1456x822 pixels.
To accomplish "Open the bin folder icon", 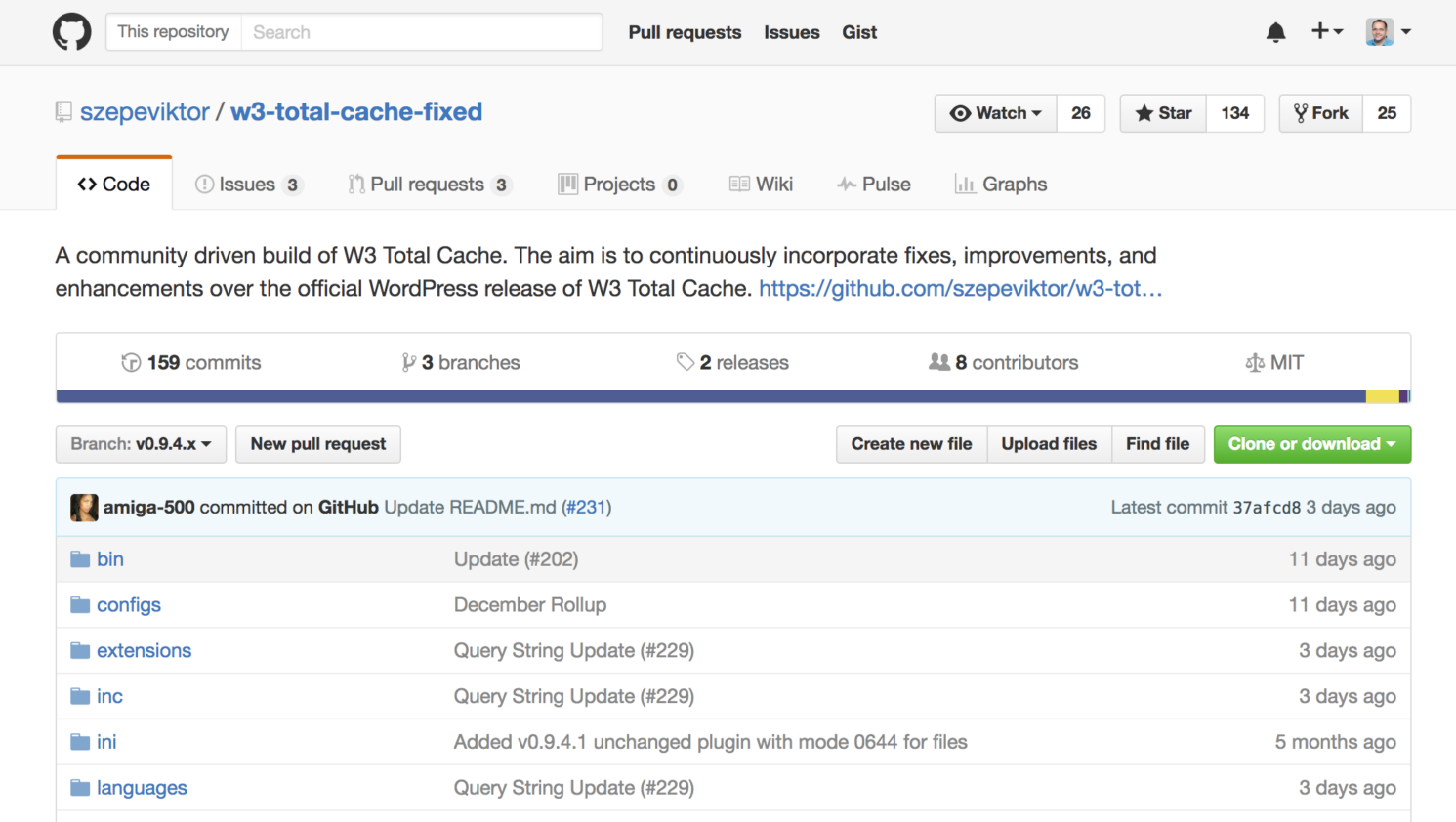I will tap(79, 558).
